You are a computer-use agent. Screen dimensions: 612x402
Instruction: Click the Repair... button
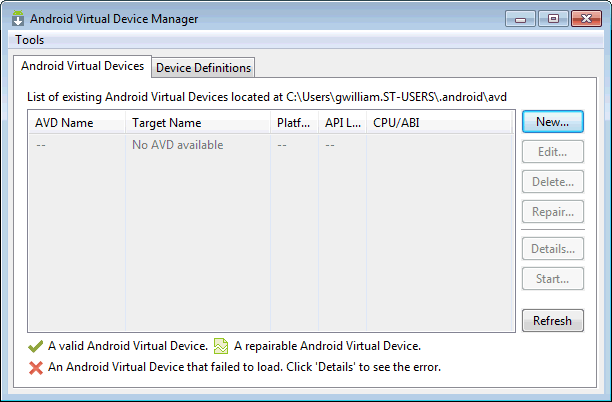click(x=553, y=212)
